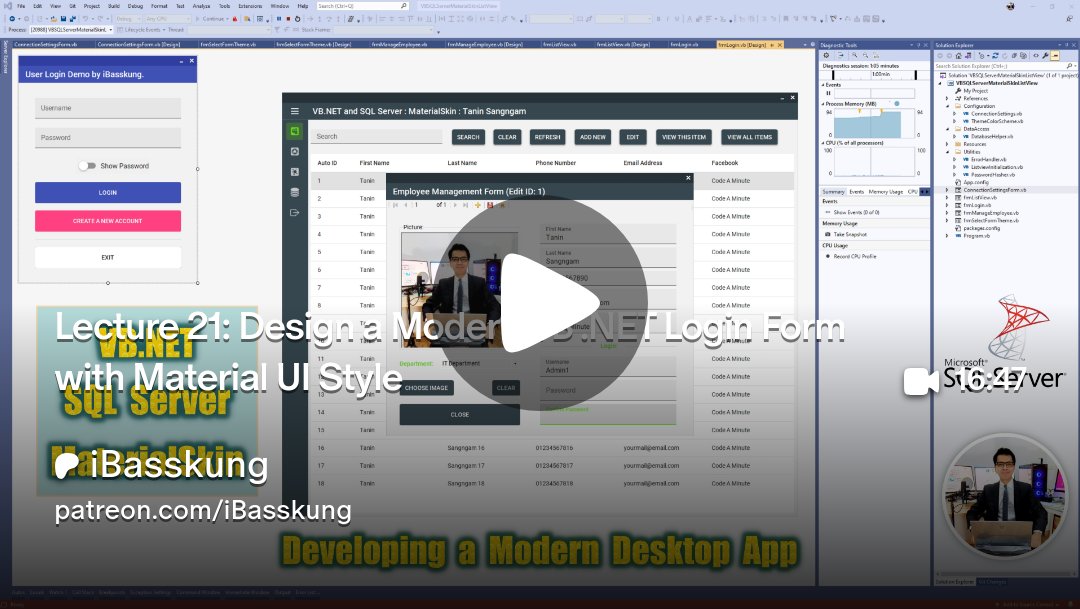Open the Lecture 21 video title link
Screen dimensions: 1080x609
tap(449, 352)
